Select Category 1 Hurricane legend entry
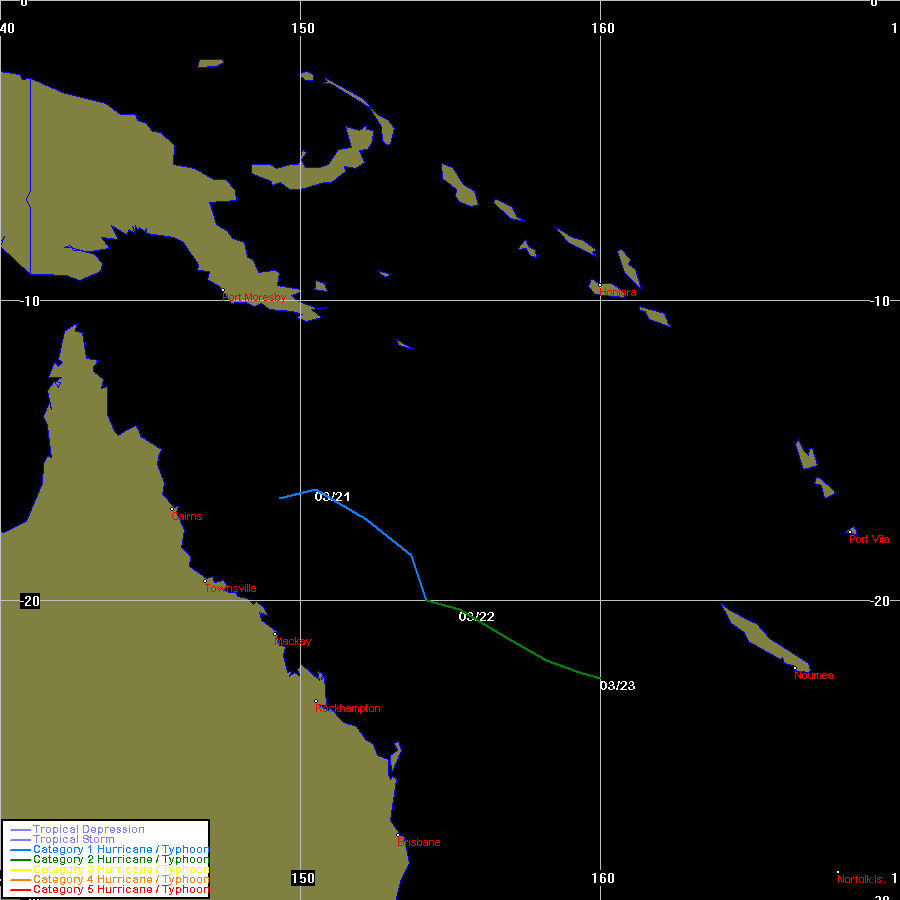 pos(120,849)
